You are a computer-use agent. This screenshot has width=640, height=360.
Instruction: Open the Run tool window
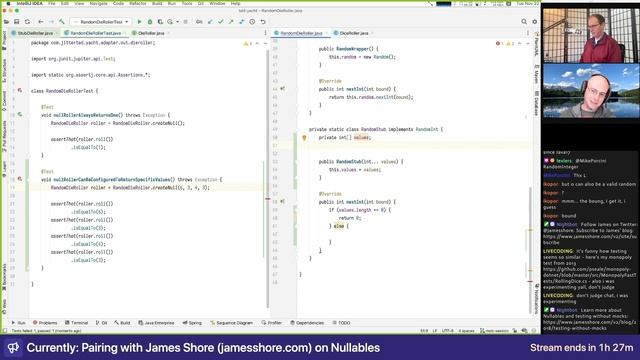[x=18, y=322]
